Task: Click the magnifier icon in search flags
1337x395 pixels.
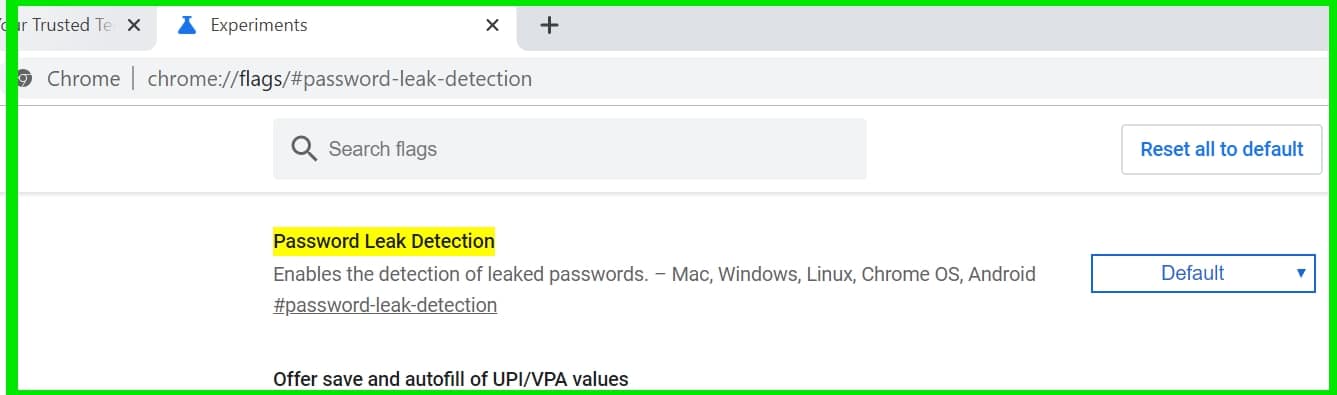Action: tap(304, 149)
